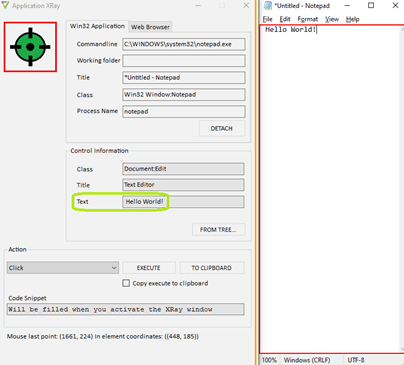404x365 pixels.
Task: Select the Win32 Application tab
Action: (x=97, y=26)
